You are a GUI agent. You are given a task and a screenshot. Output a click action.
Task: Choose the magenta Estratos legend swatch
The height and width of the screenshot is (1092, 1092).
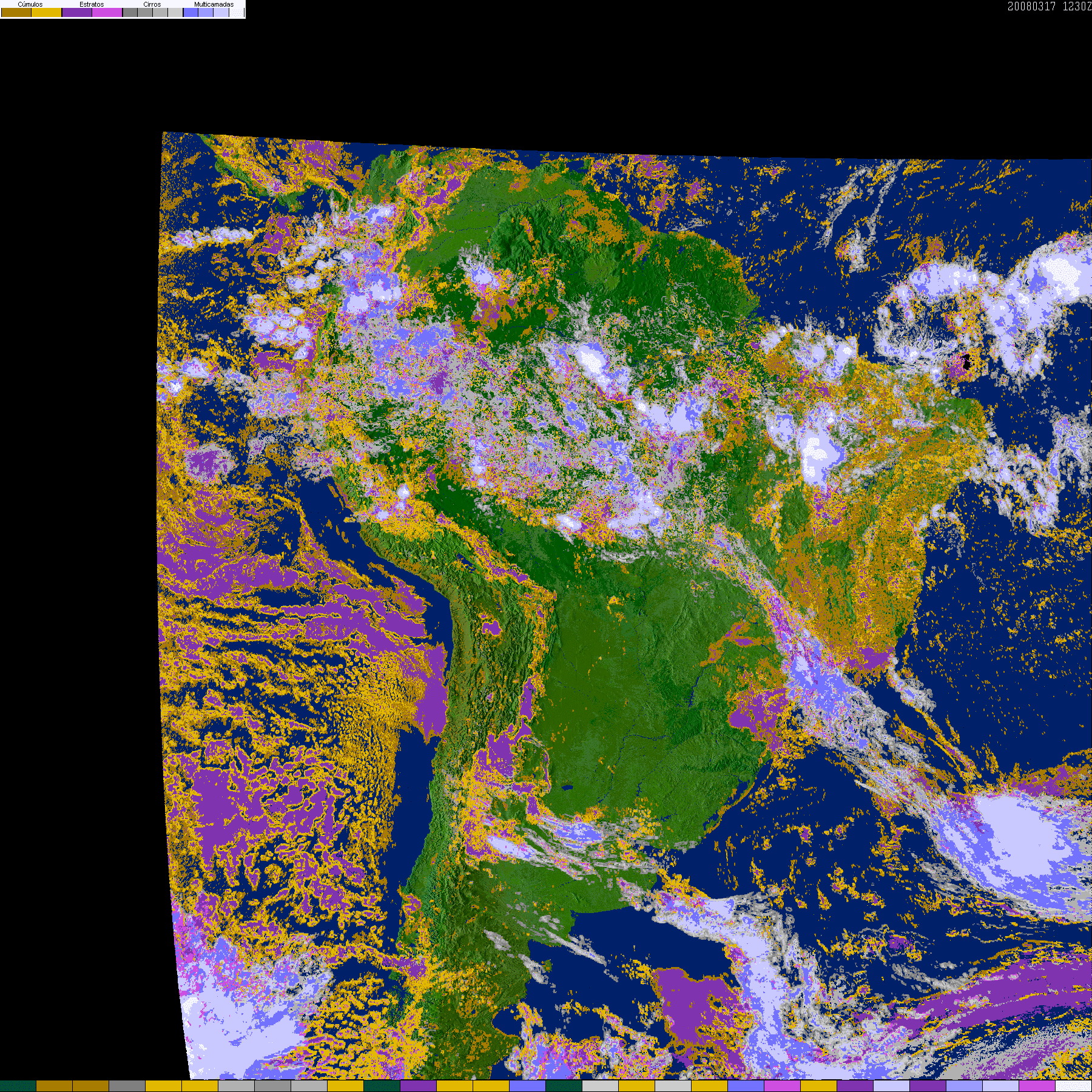(x=107, y=13)
